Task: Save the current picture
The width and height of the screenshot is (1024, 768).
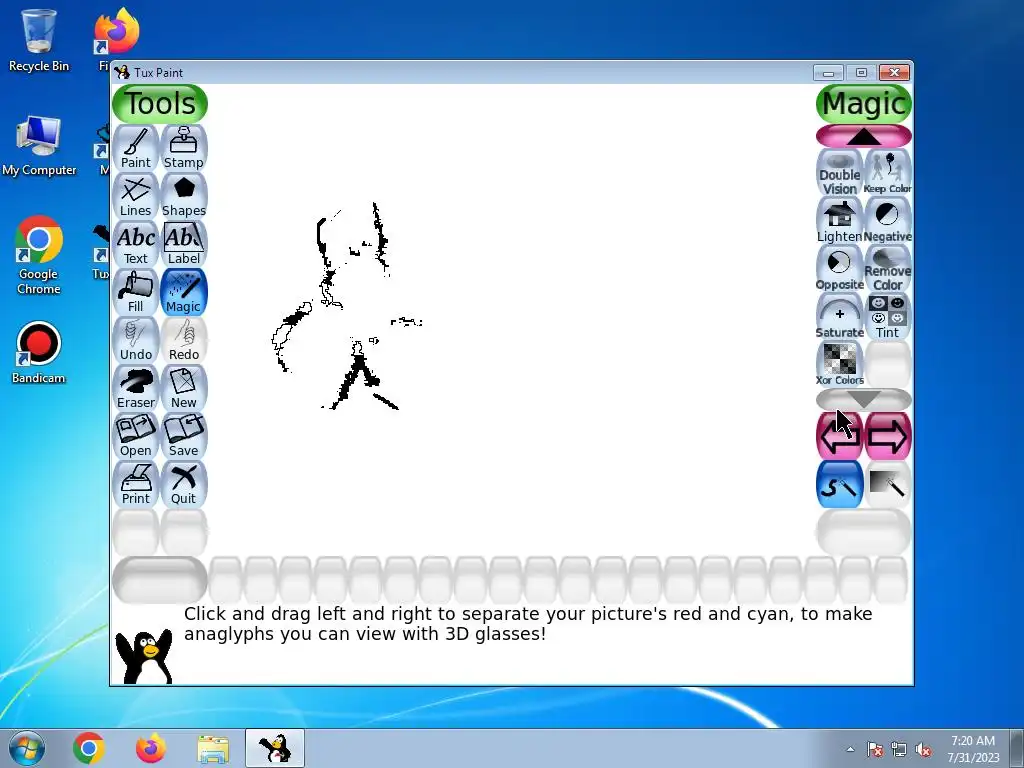Action: (x=184, y=436)
